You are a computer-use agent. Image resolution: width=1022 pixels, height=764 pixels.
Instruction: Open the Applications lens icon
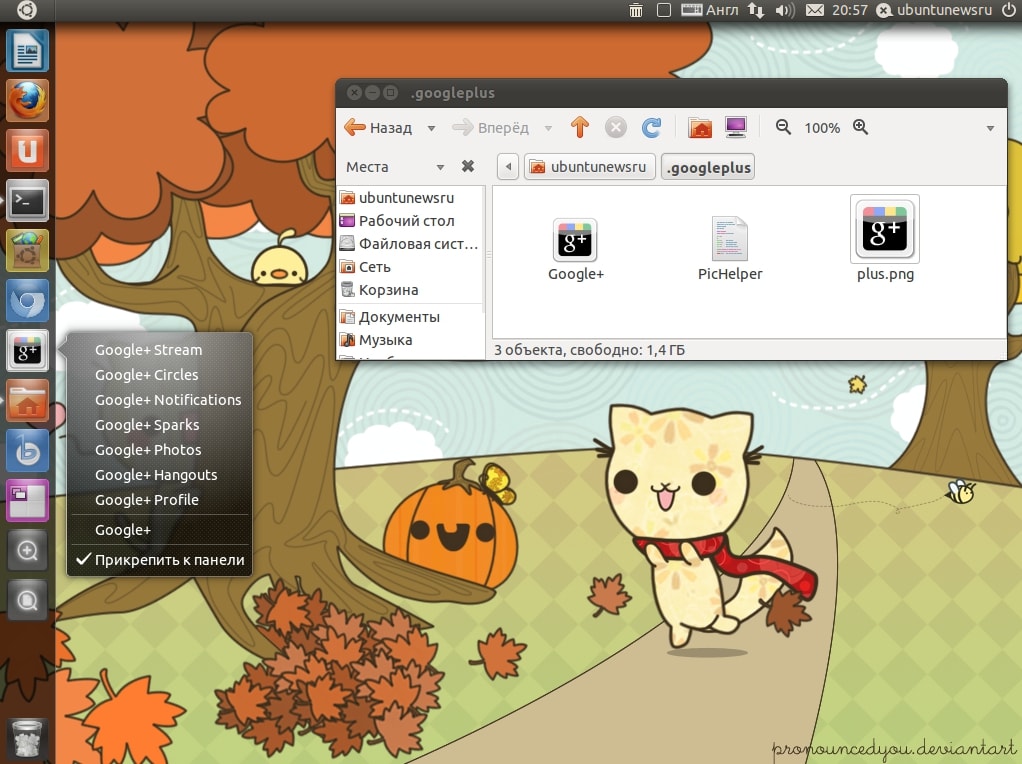27,551
